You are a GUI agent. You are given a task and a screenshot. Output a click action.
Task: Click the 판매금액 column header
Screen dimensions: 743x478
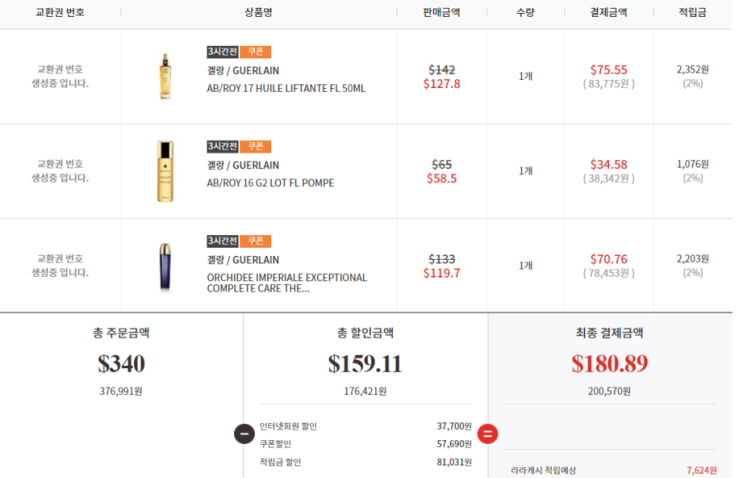[442, 12]
